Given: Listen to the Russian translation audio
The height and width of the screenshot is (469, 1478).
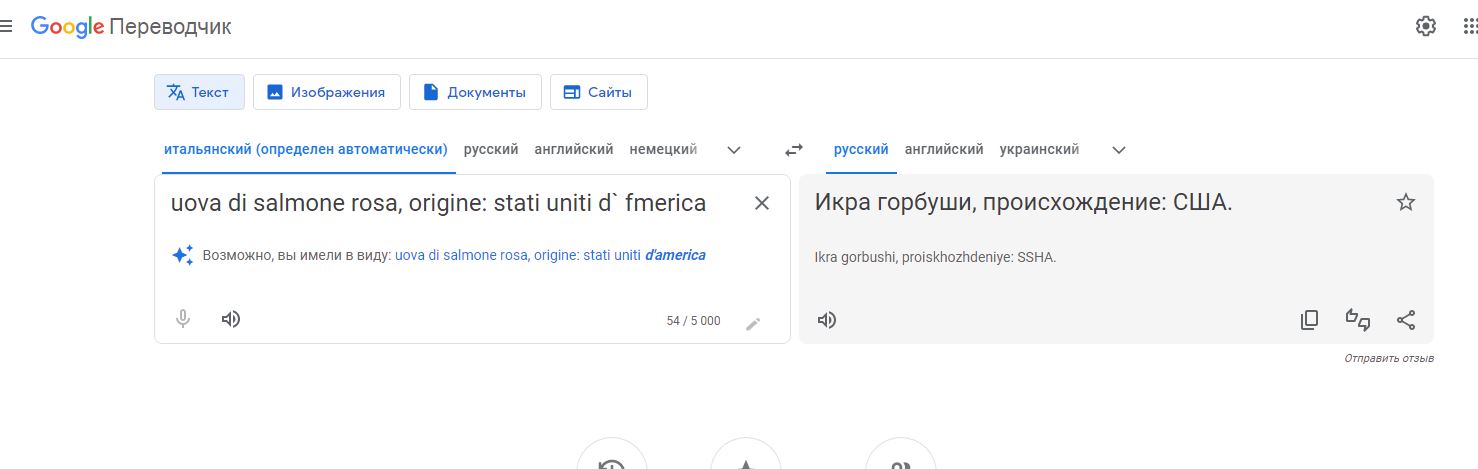Looking at the screenshot, I should [x=827, y=320].
